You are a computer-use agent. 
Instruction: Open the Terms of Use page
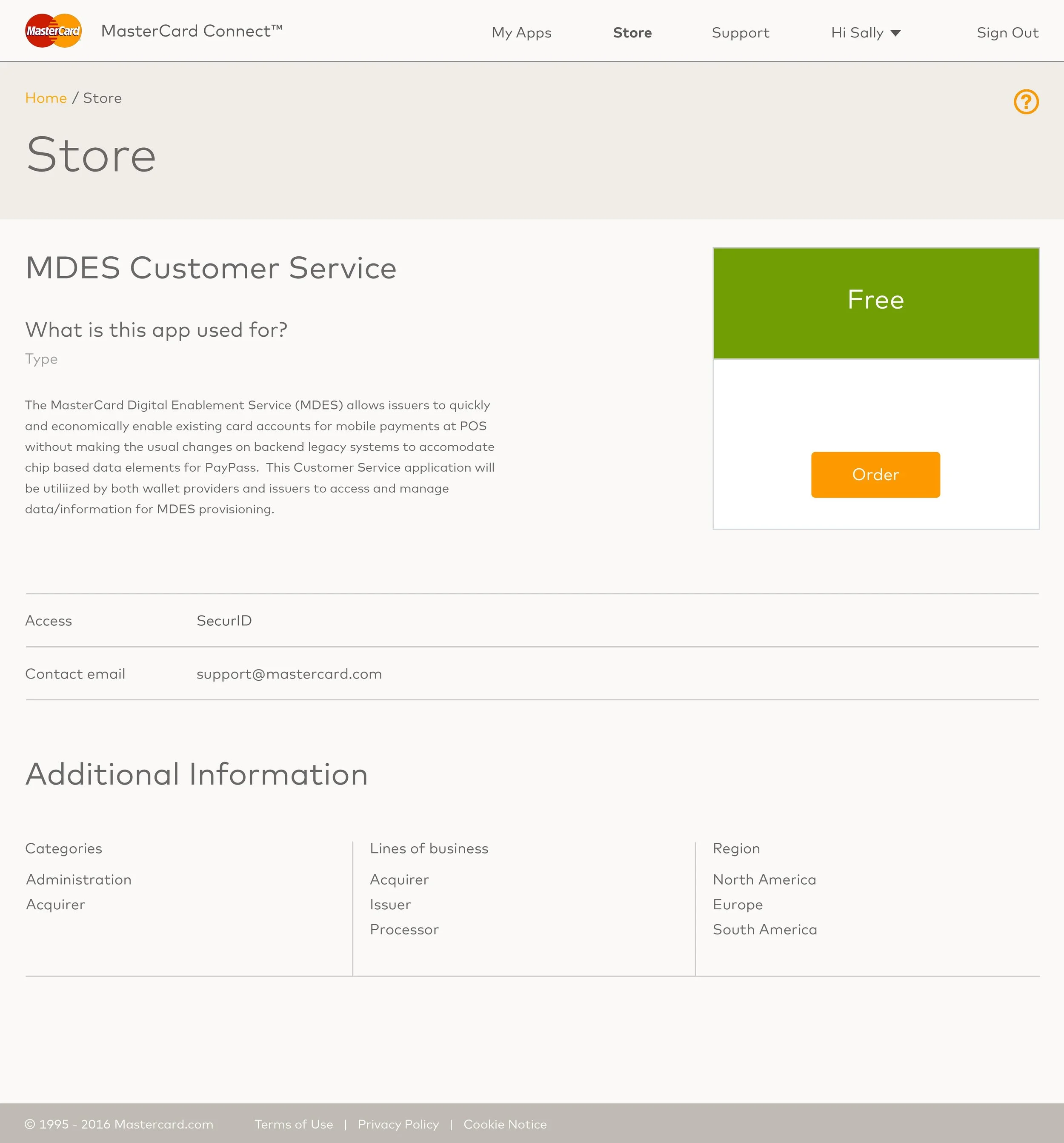click(x=294, y=1125)
